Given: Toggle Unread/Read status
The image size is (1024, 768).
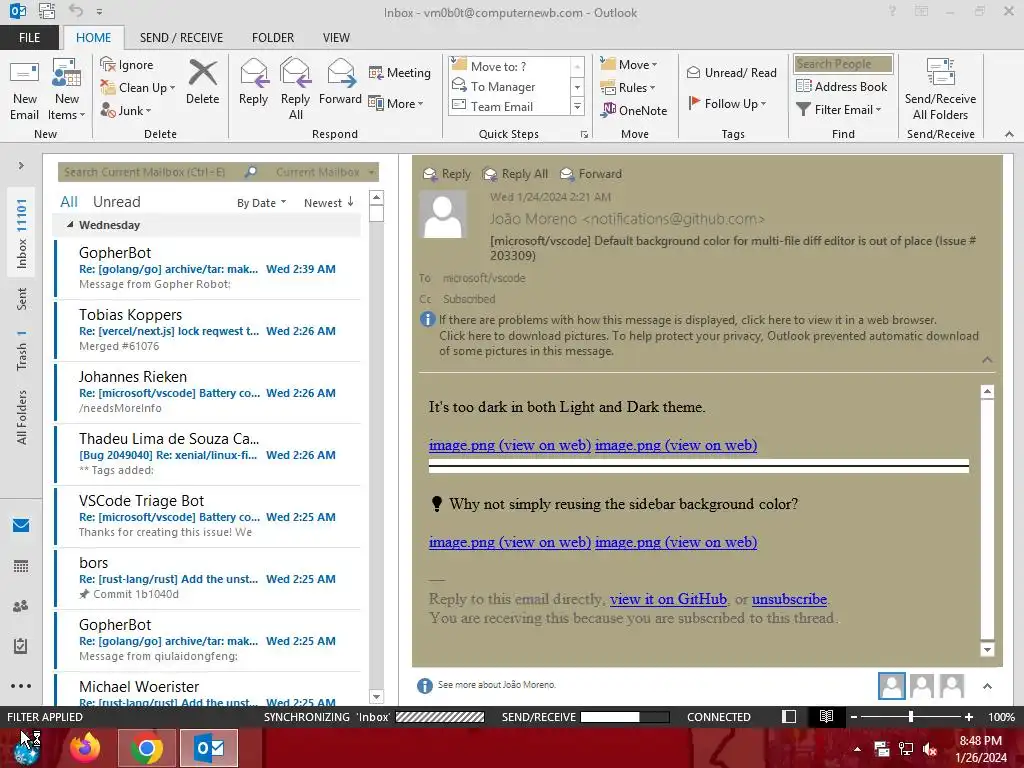Looking at the screenshot, I should tap(731, 72).
